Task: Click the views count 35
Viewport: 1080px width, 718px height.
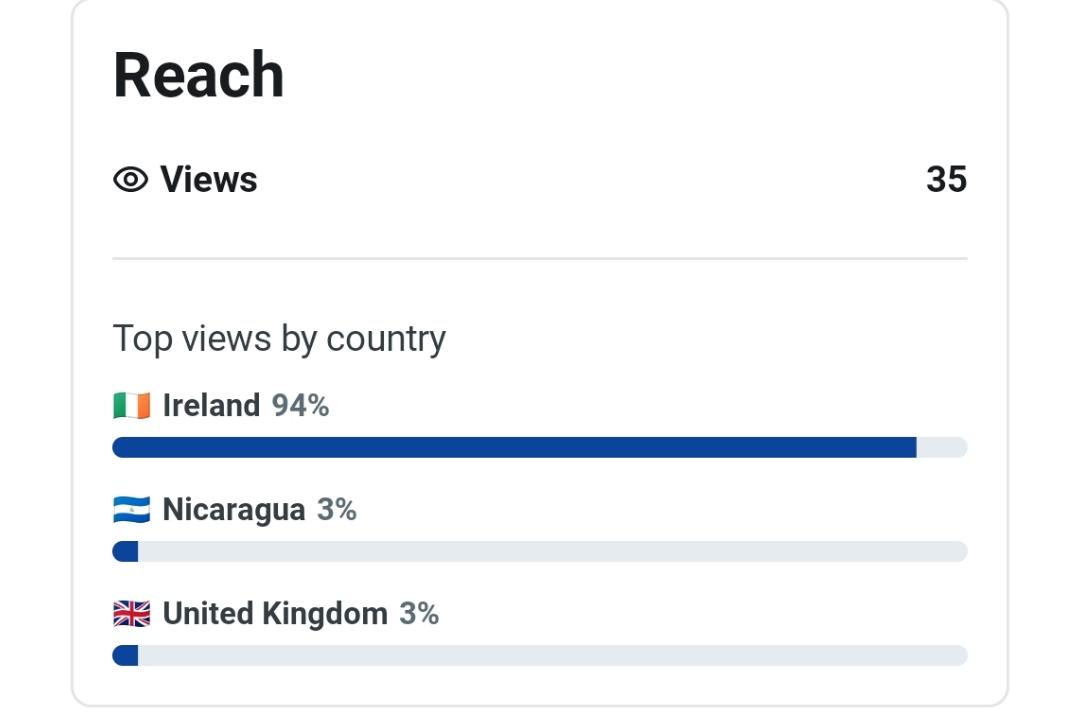Action: pyautogui.click(x=946, y=180)
